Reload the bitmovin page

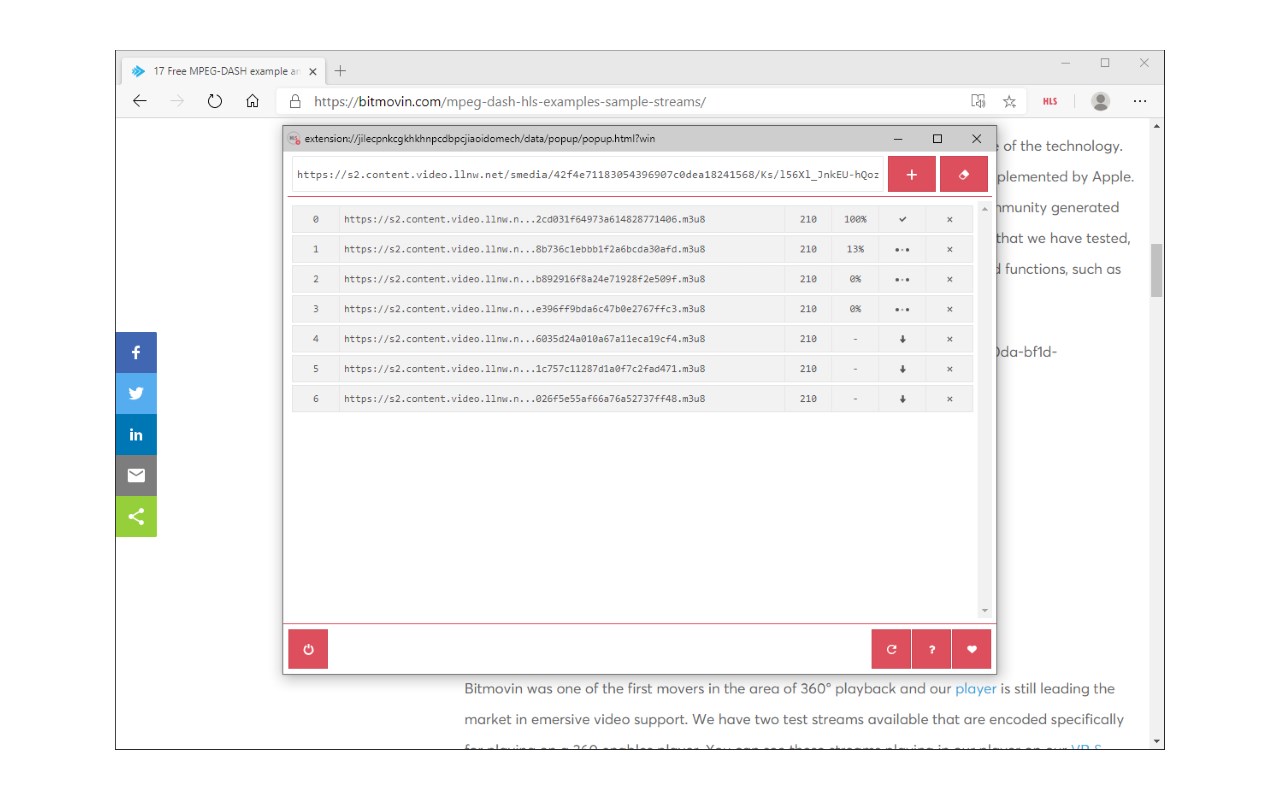click(x=214, y=101)
